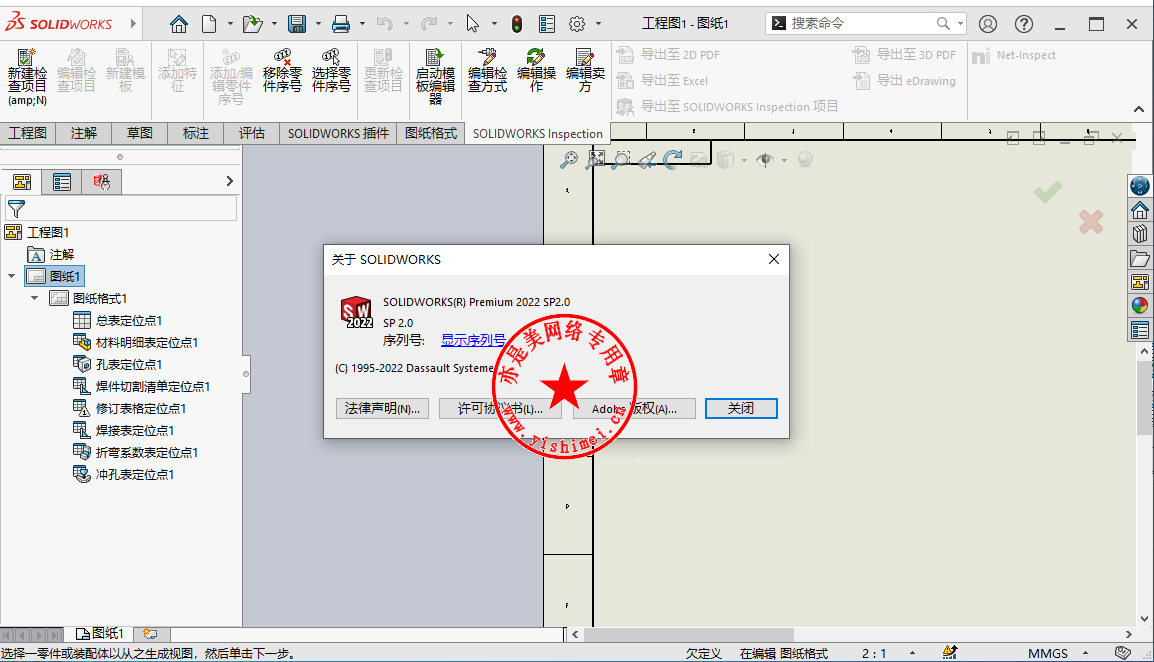Collapse the 图纸1 tree node
1154x662 pixels.
tap(11, 276)
